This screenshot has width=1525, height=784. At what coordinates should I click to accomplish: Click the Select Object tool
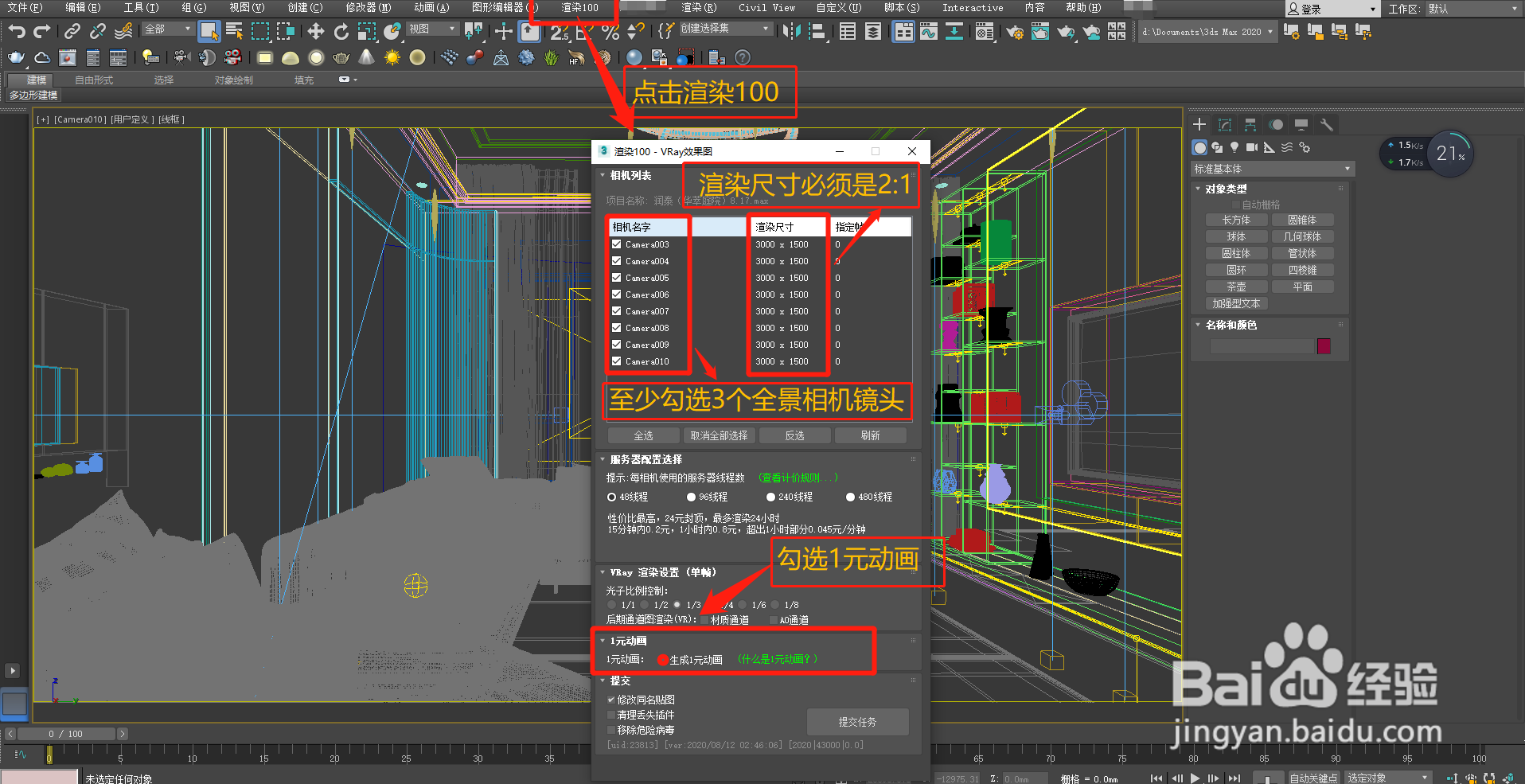(x=209, y=32)
